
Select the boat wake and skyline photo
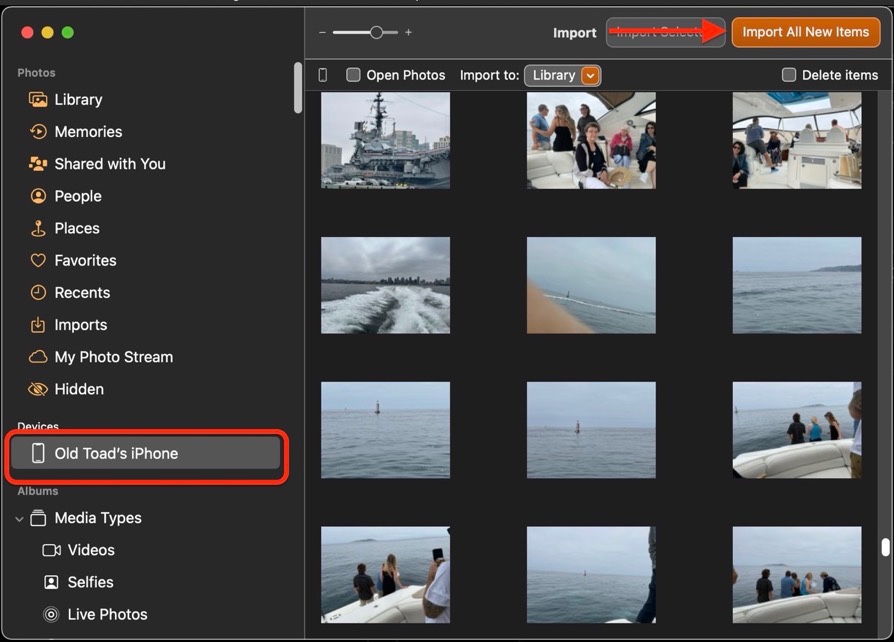point(385,285)
